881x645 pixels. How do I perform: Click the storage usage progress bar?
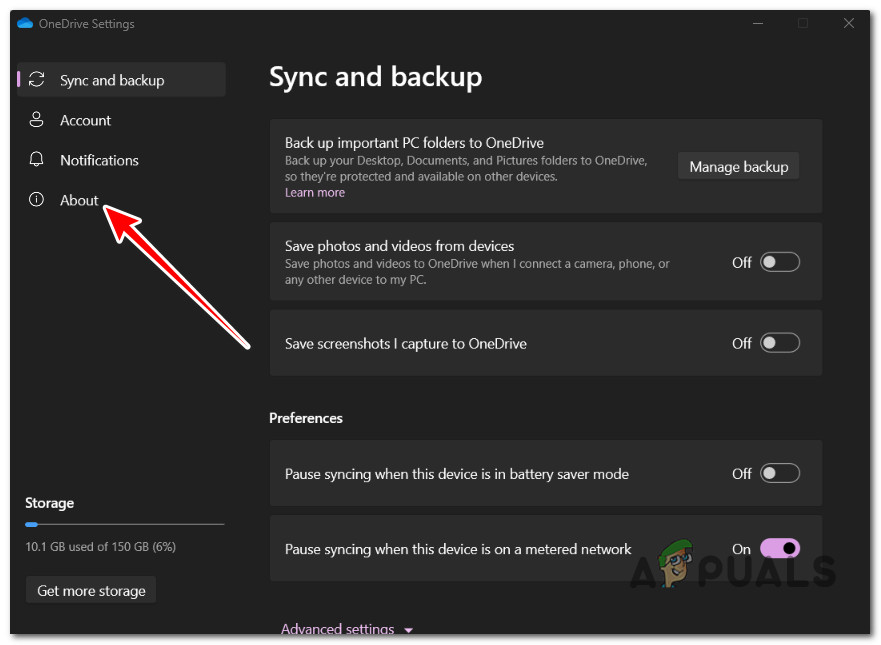pyautogui.click(x=124, y=524)
